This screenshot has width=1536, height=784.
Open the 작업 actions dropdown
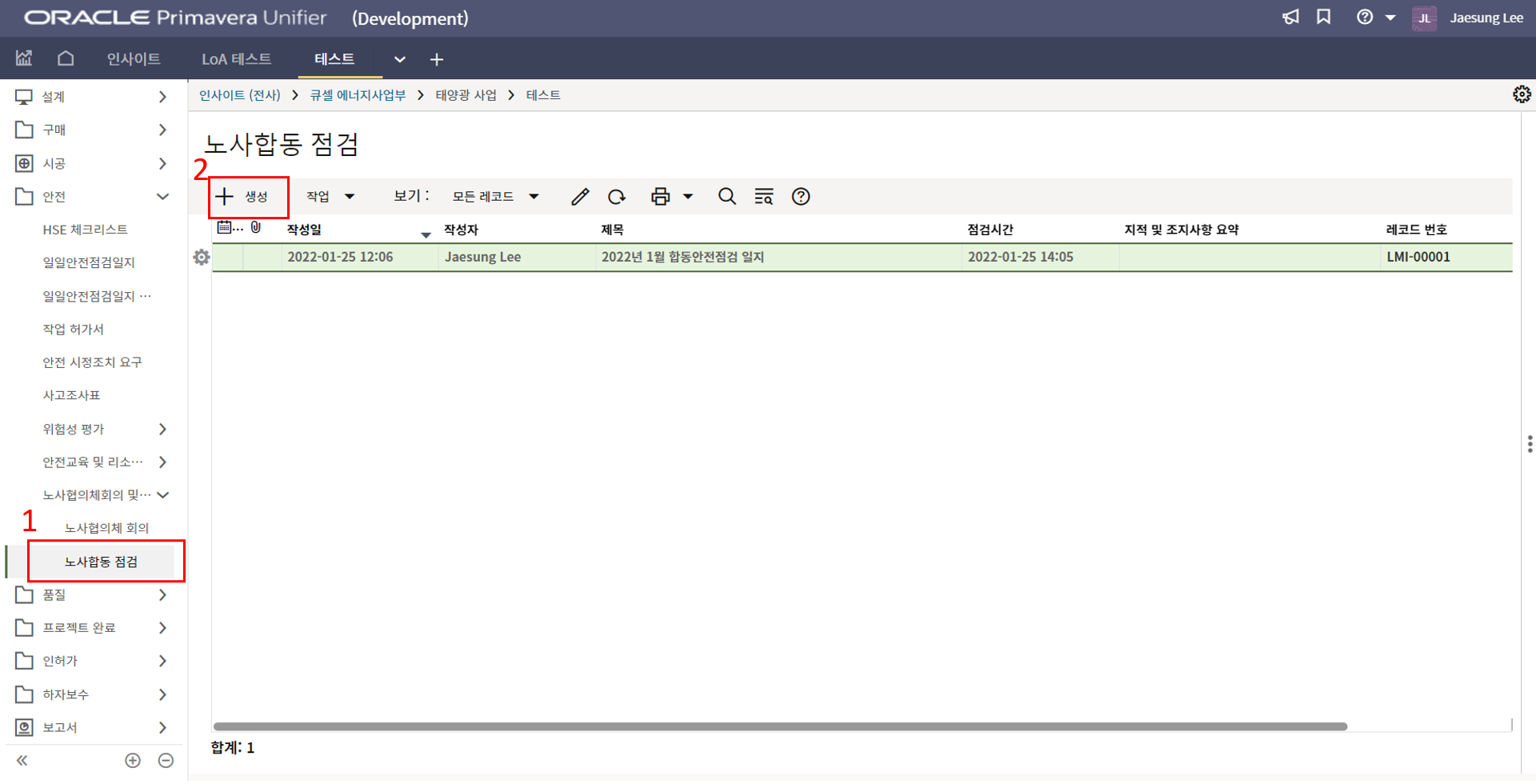[x=330, y=197]
